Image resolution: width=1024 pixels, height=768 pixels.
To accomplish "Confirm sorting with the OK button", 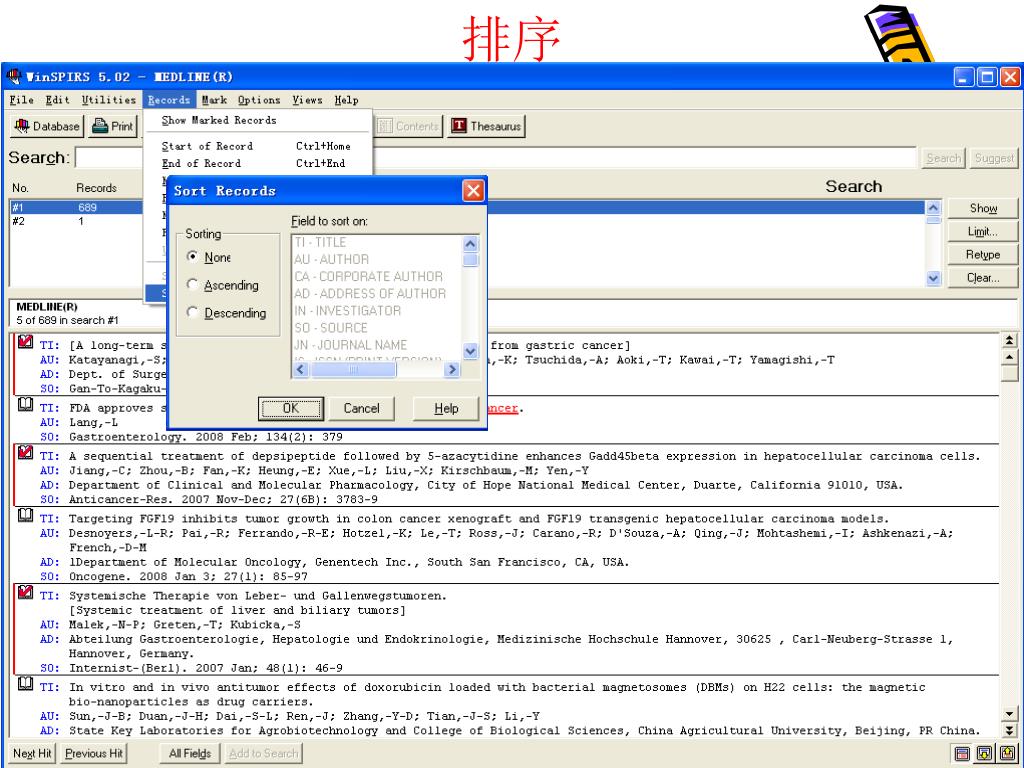I will pyautogui.click(x=291, y=409).
